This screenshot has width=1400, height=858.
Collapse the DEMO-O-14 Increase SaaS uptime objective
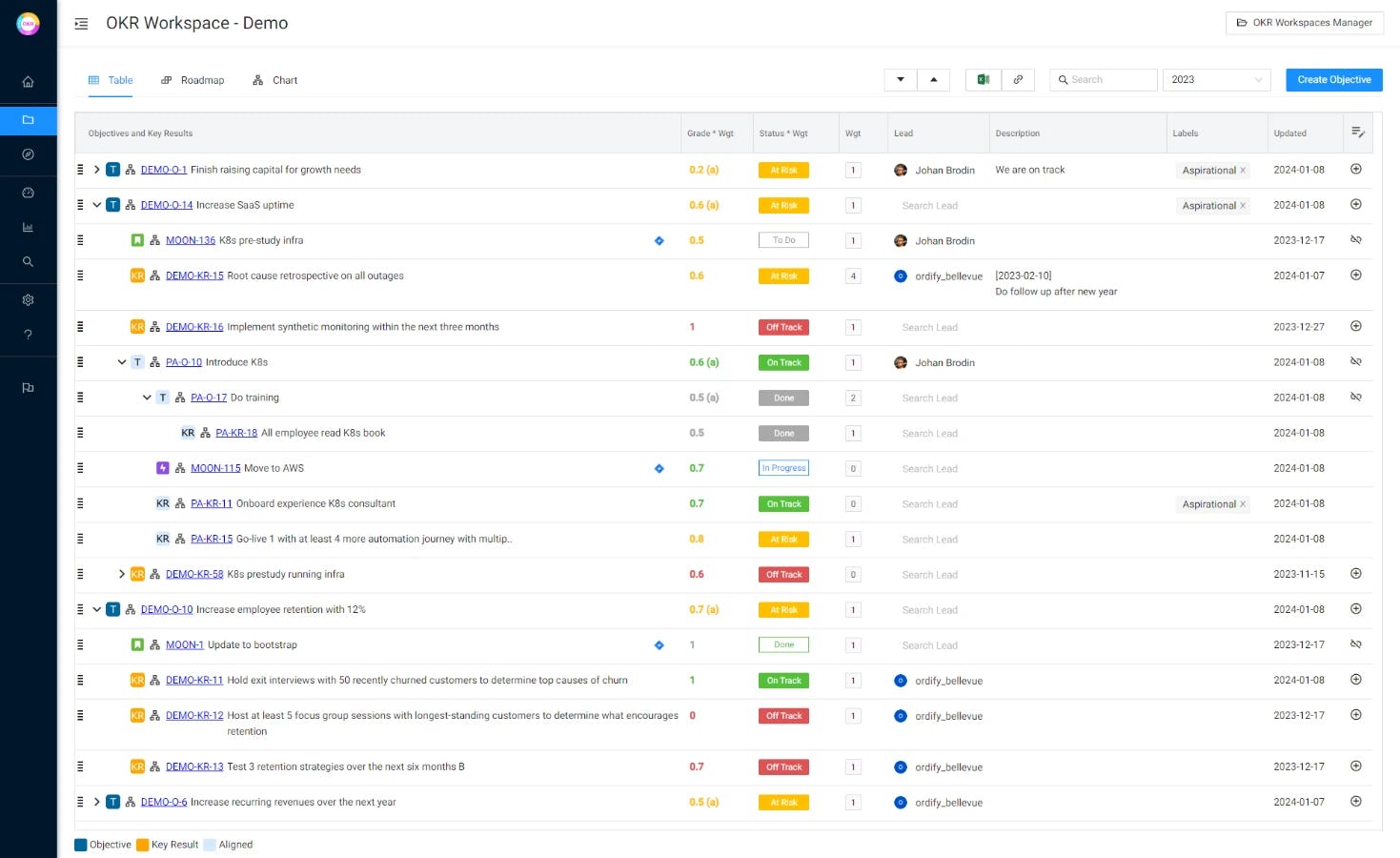[96, 204]
